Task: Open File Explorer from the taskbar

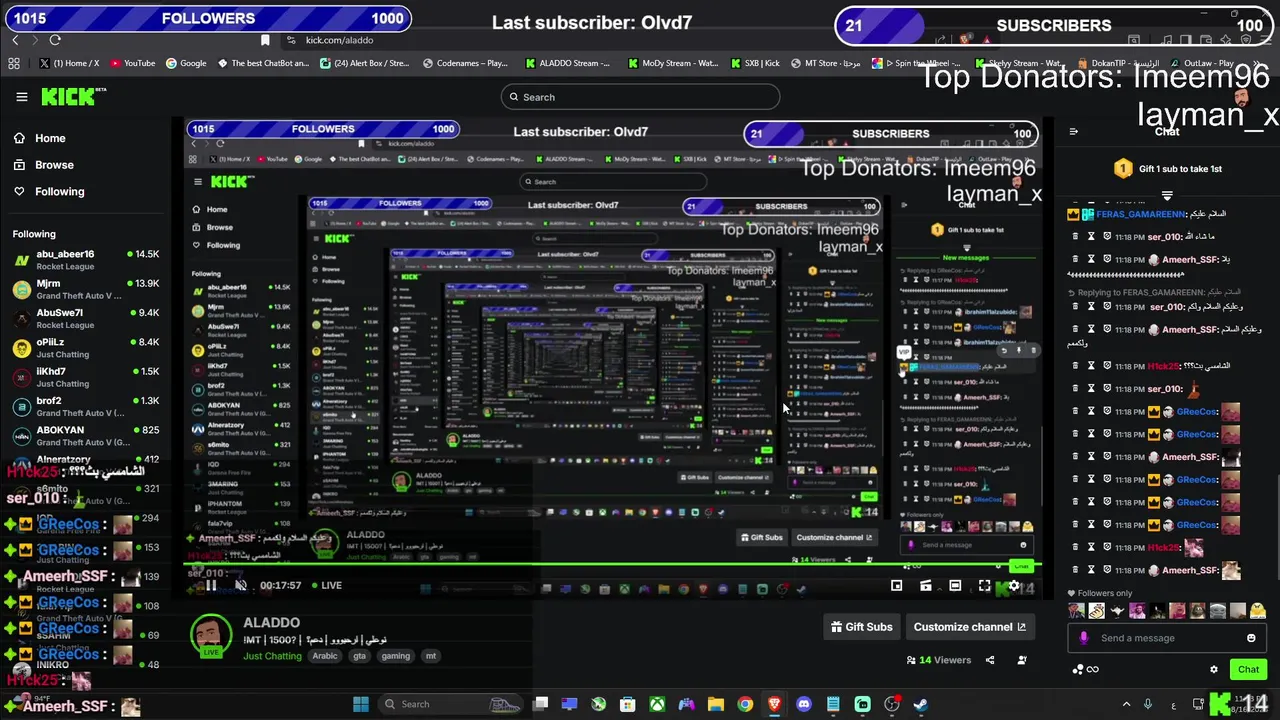Action: click(x=716, y=704)
